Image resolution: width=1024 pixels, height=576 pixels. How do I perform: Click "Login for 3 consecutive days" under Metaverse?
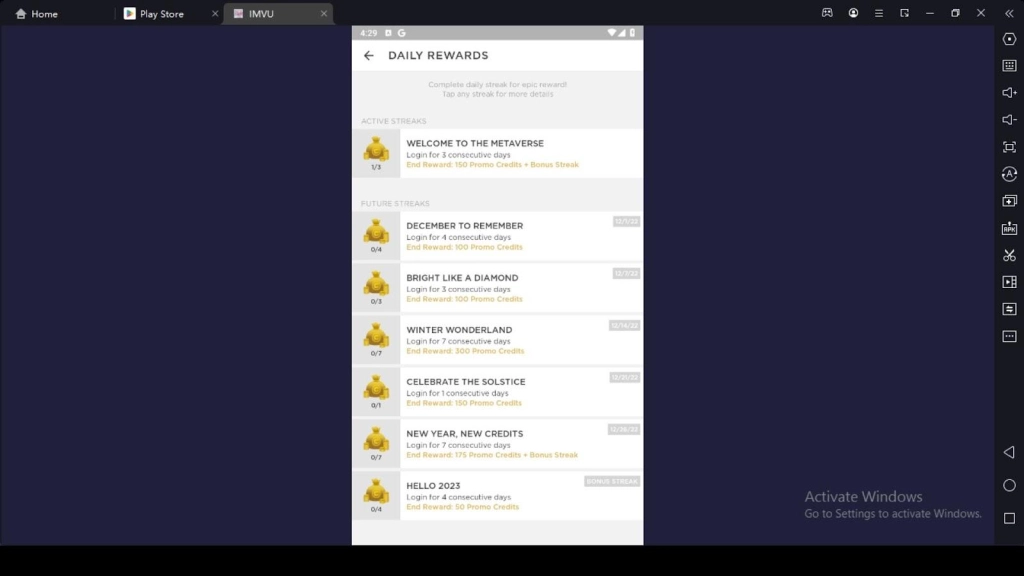tap(458, 155)
